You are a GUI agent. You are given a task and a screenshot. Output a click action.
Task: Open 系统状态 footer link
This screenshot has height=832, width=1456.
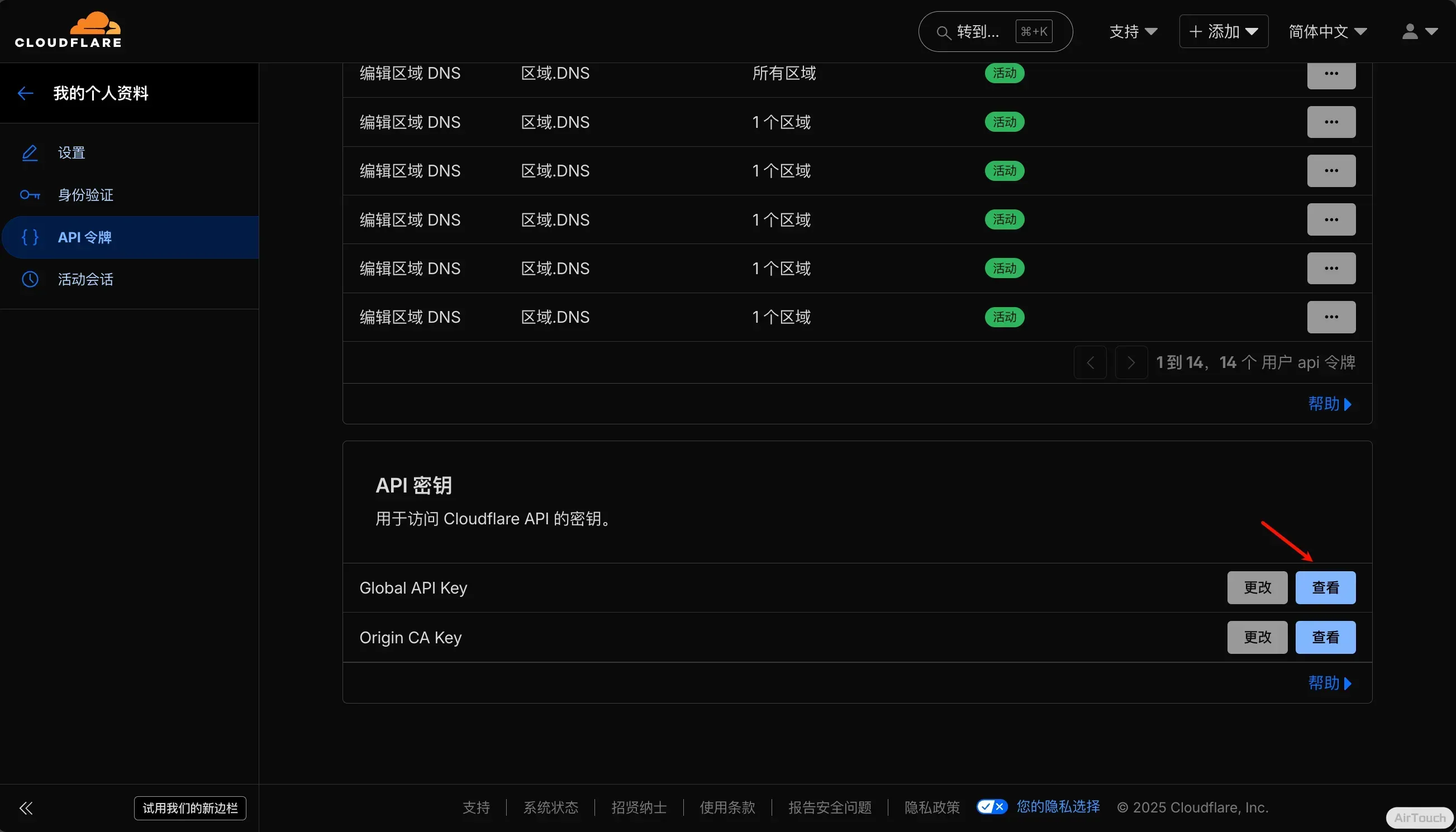click(550, 807)
